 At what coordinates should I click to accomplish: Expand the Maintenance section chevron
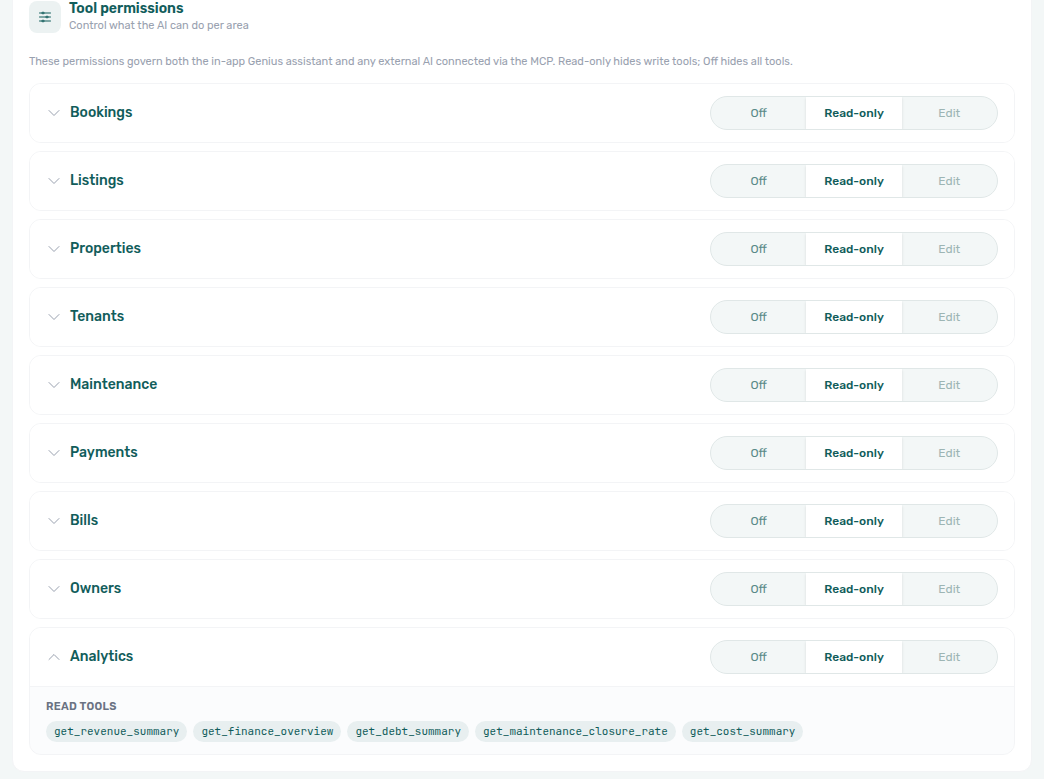point(54,385)
